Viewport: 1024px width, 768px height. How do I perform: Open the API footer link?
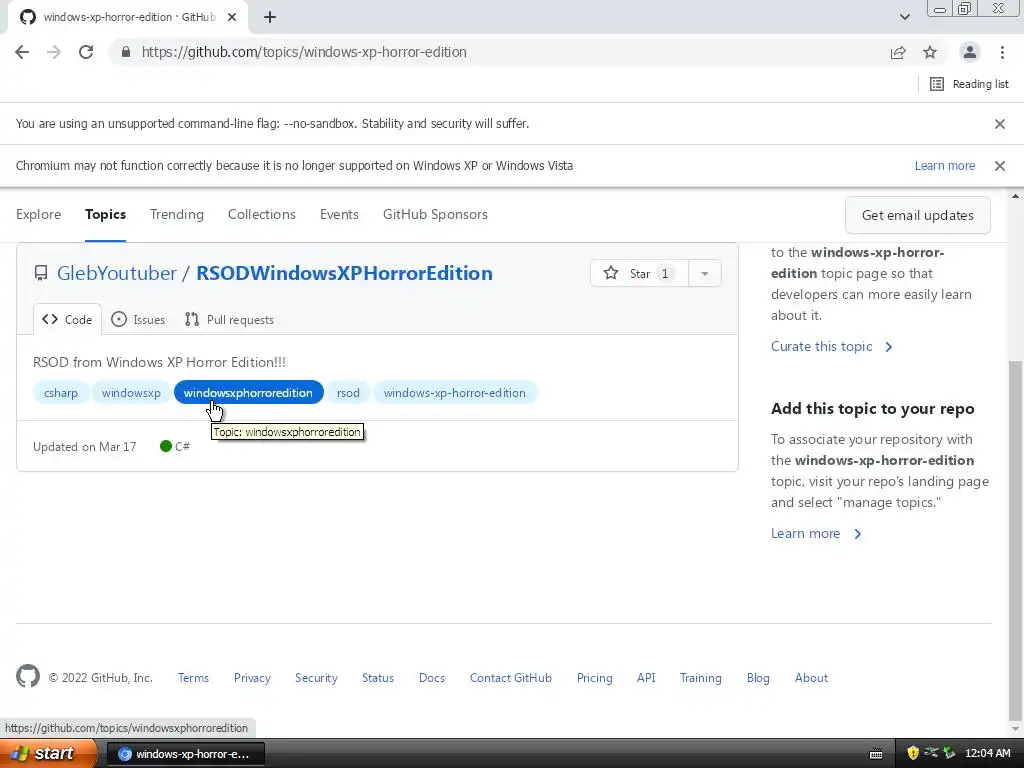pos(646,678)
